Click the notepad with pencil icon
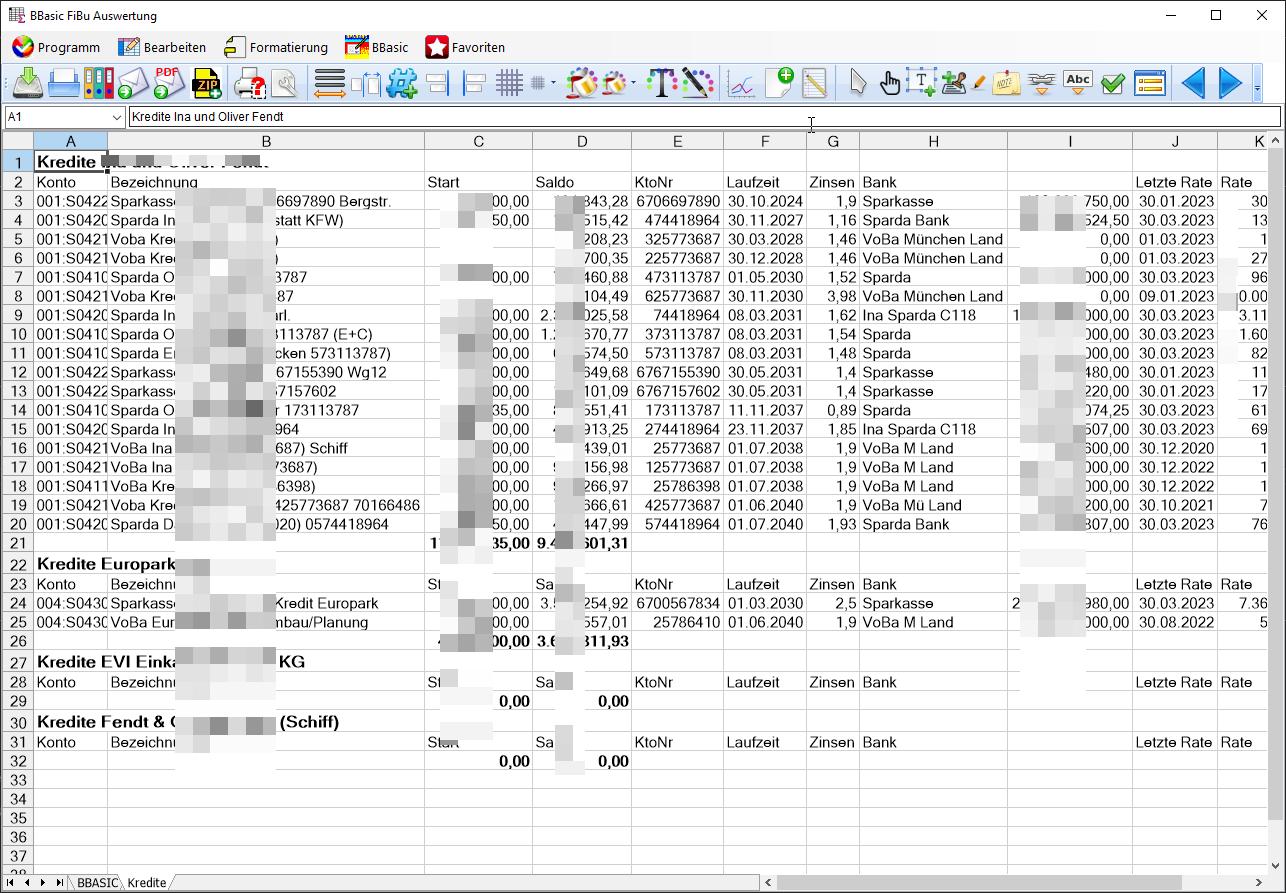Image resolution: width=1286 pixels, height=893 pixels. (x=814, y=84)
